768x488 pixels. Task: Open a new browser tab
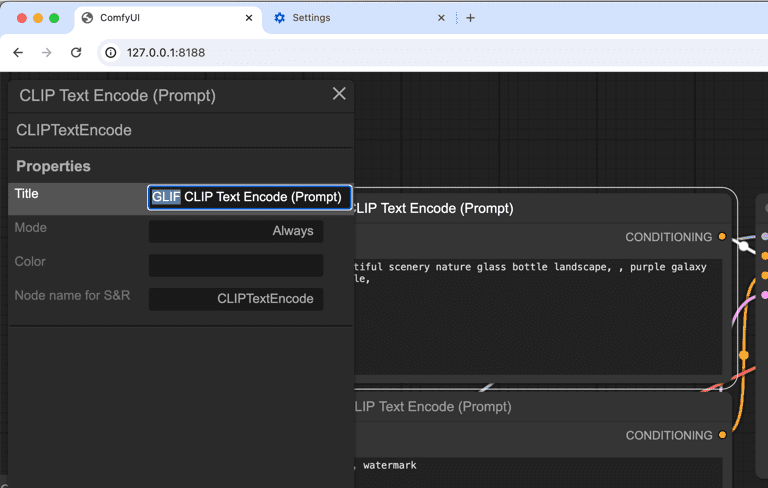click(x=470, y=18)
